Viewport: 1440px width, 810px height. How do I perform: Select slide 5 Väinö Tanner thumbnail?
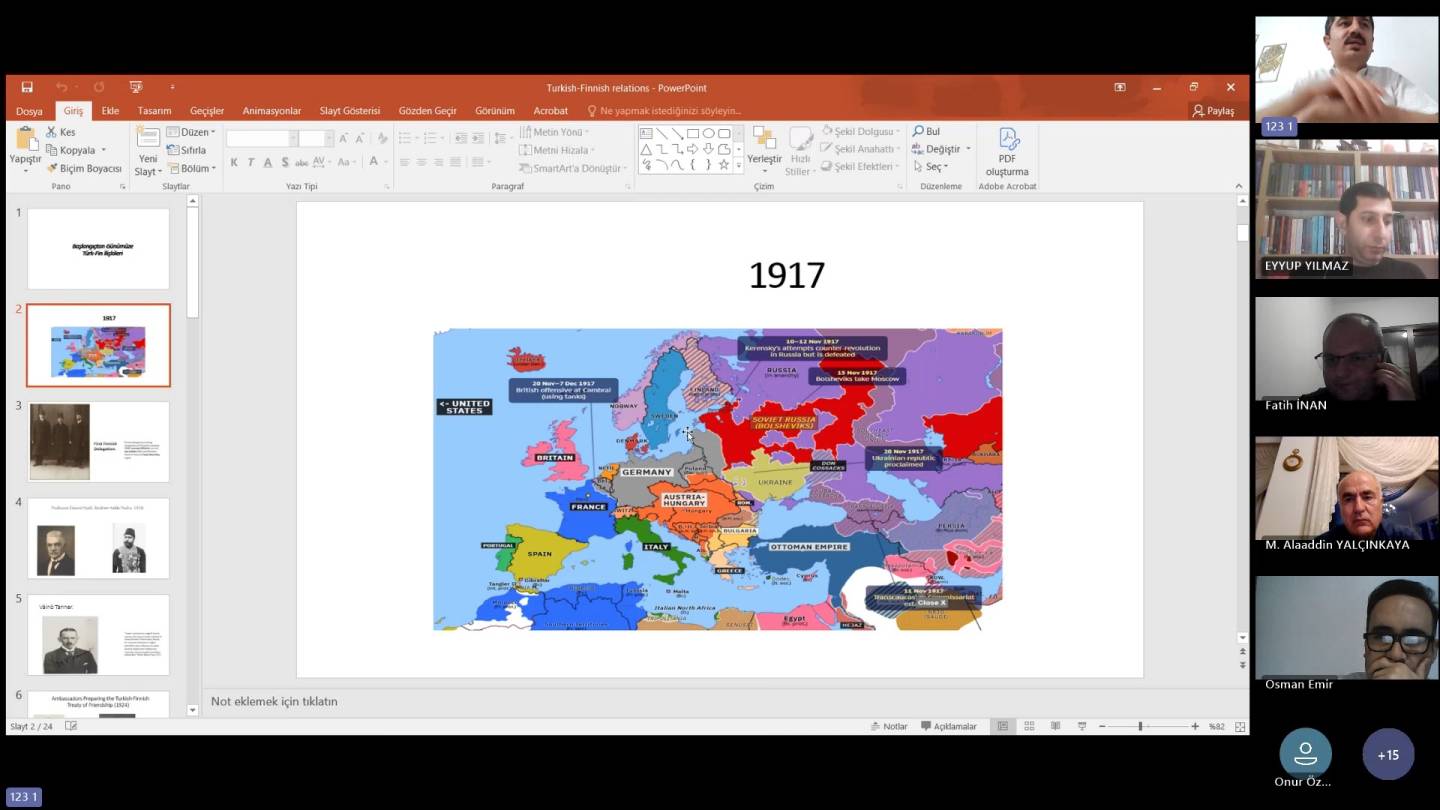pos(98,634)
